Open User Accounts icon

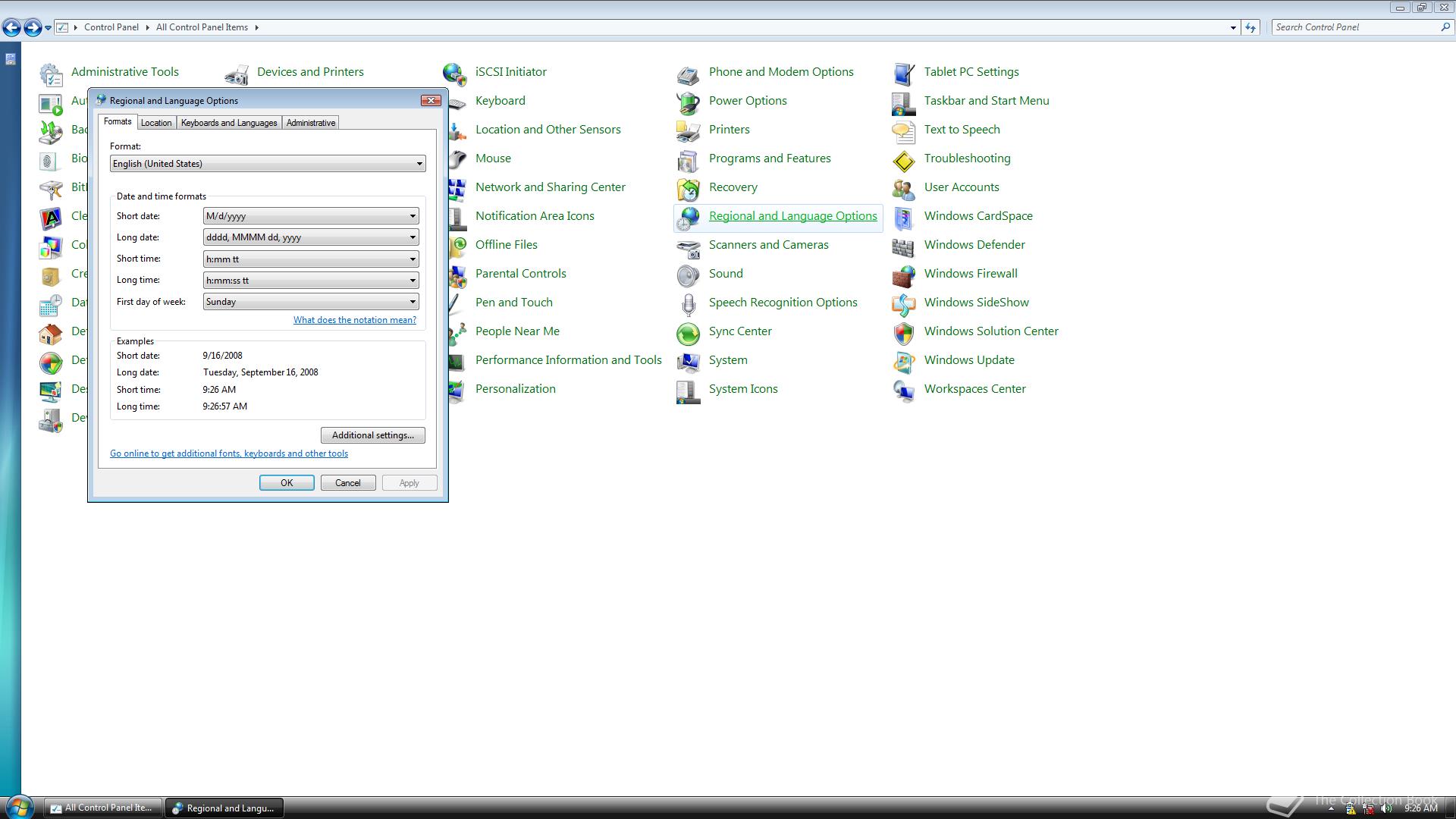(904, 189)
